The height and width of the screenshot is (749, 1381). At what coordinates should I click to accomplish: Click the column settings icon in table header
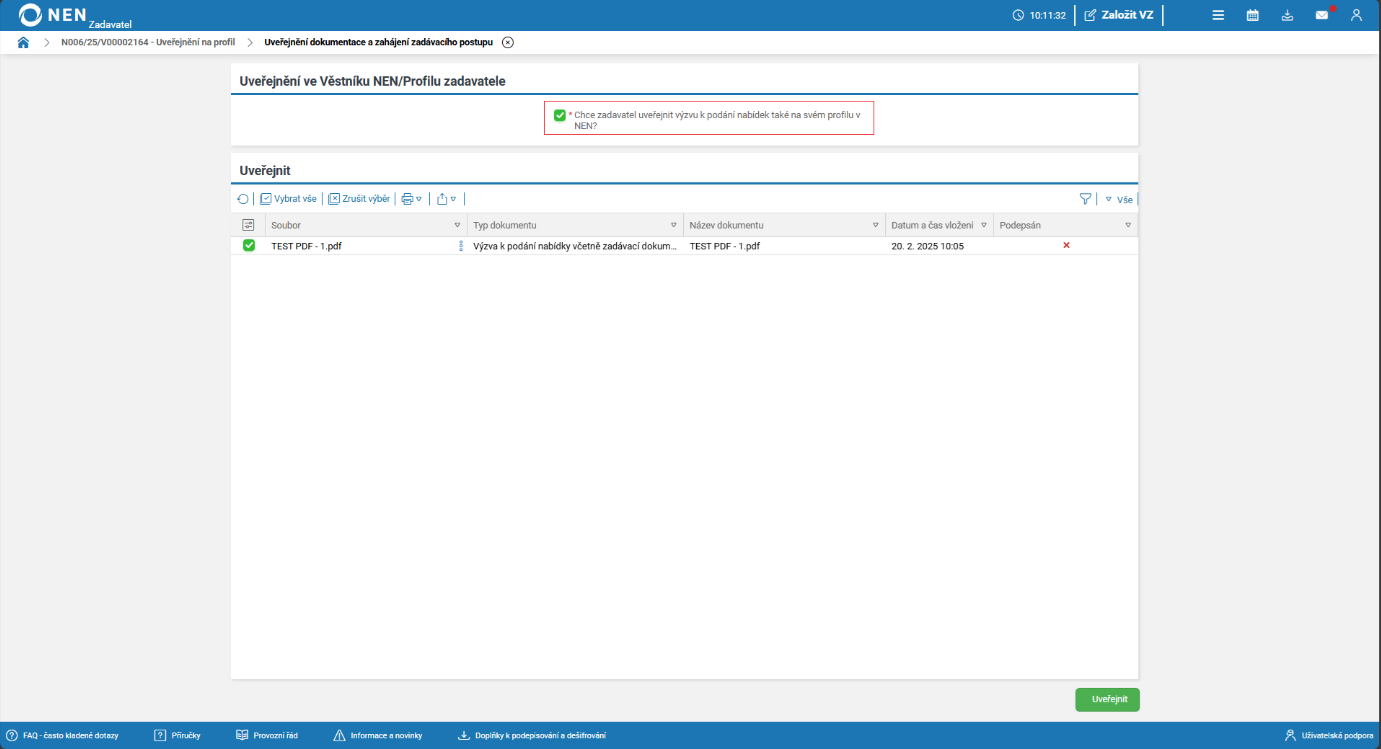click(249, 225)
